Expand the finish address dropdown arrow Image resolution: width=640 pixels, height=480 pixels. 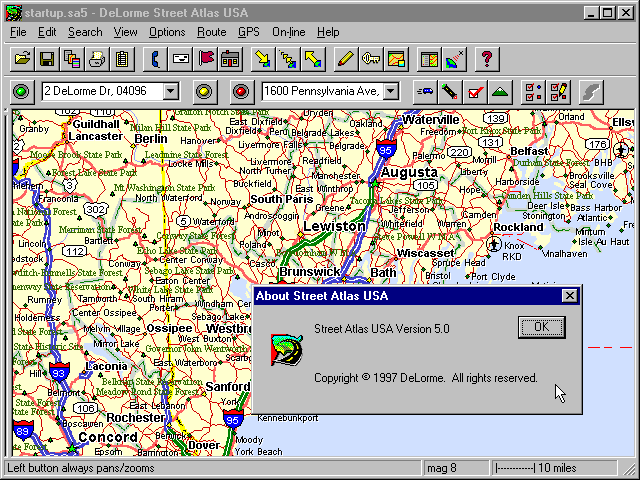(391, 91)
